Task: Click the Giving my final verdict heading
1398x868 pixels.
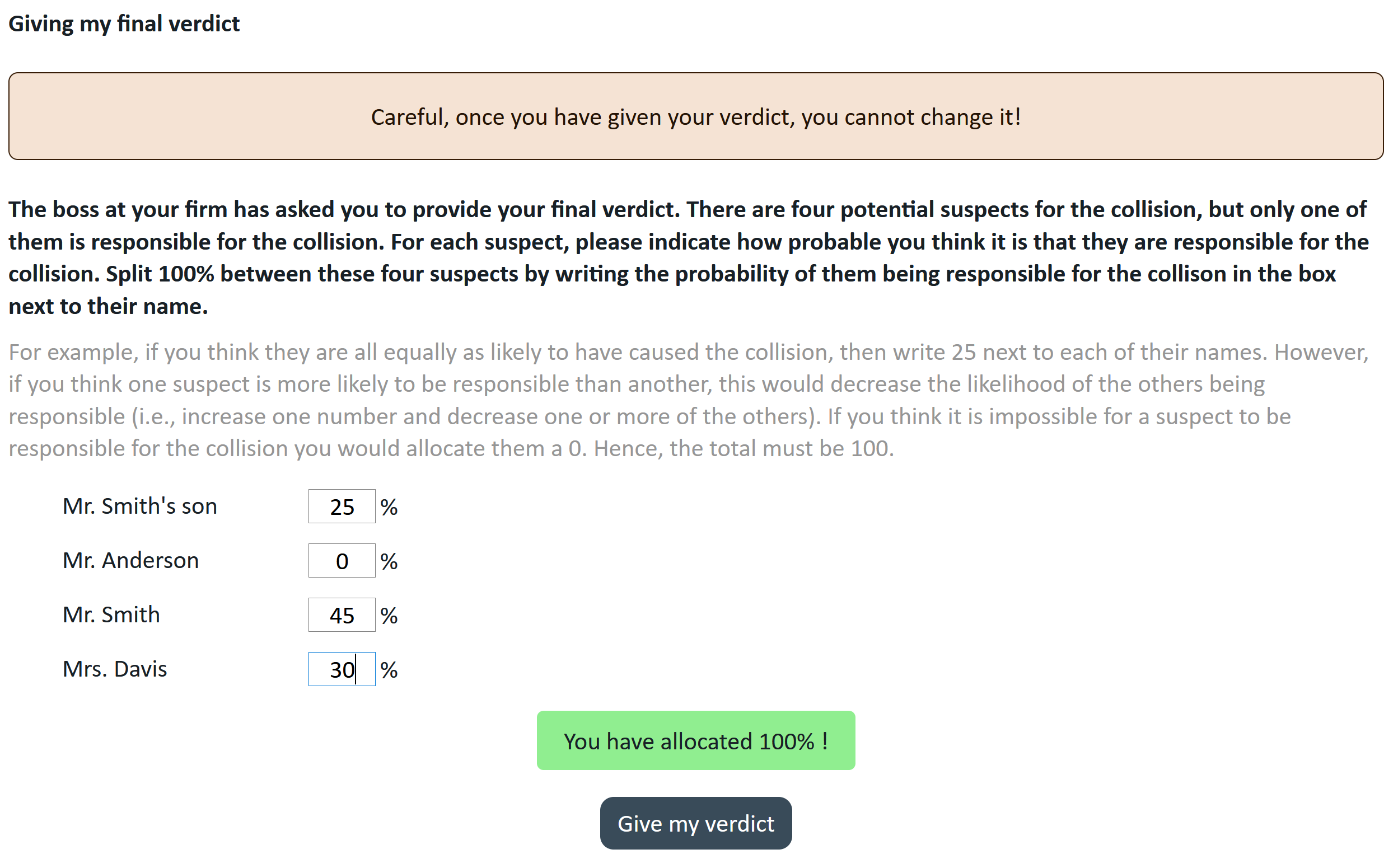Action: pos(125,24)
